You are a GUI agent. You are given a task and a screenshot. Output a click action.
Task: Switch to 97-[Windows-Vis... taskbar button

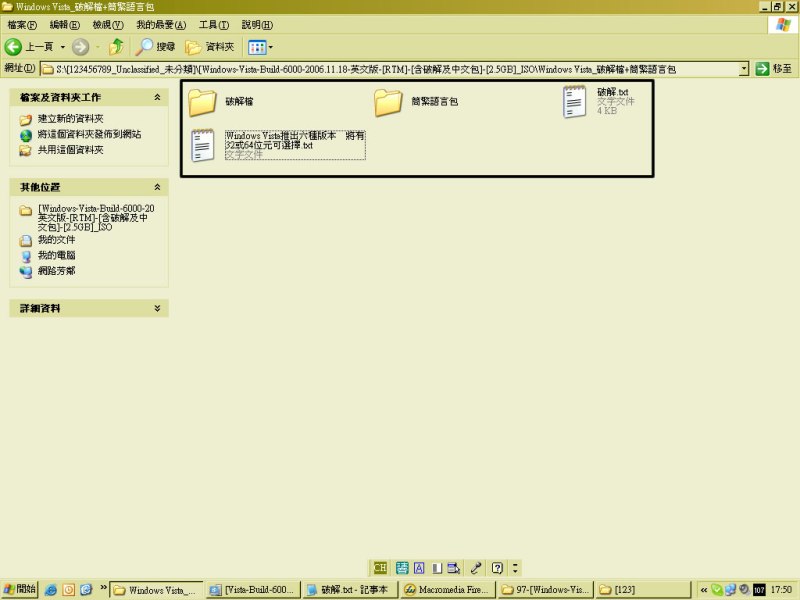(545, 590)
